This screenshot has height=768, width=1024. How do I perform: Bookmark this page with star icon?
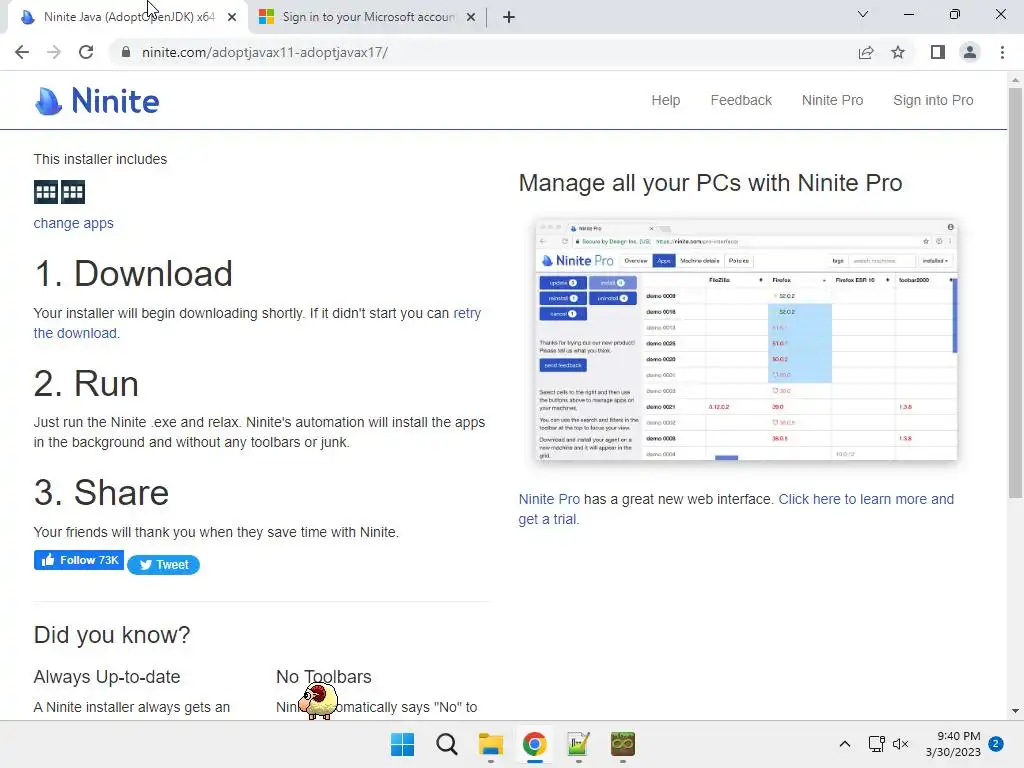[898, 52]
